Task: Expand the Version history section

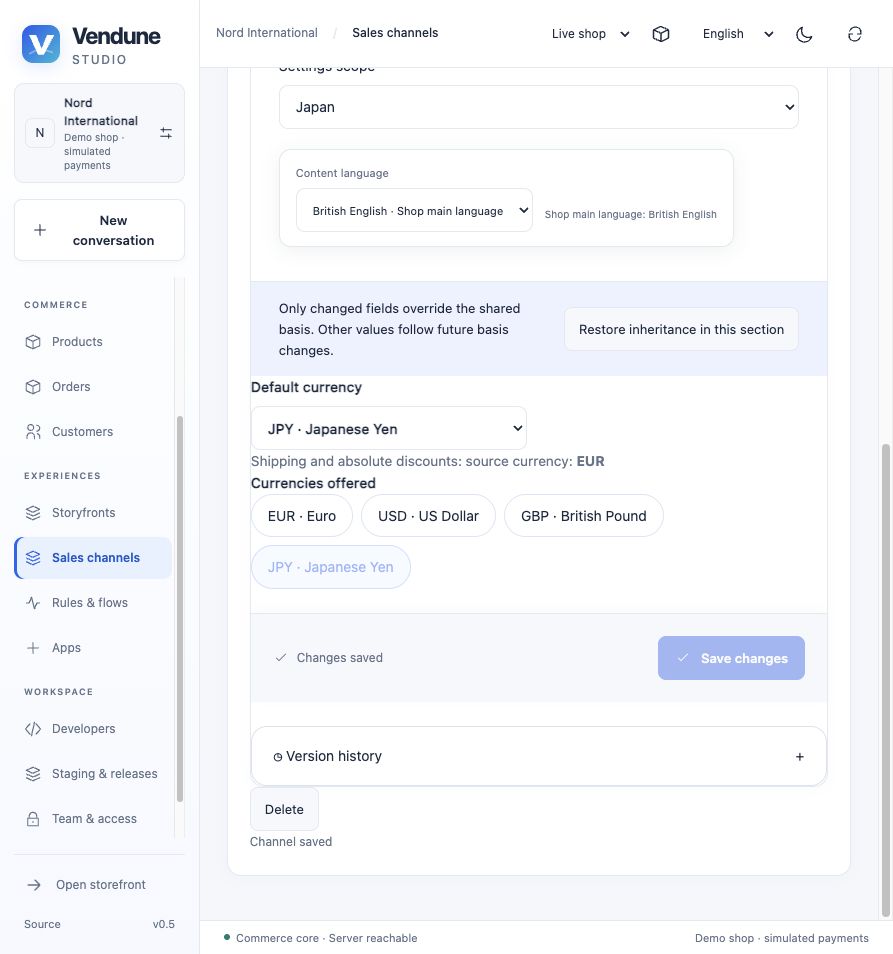Action: (x=538, y=756)
